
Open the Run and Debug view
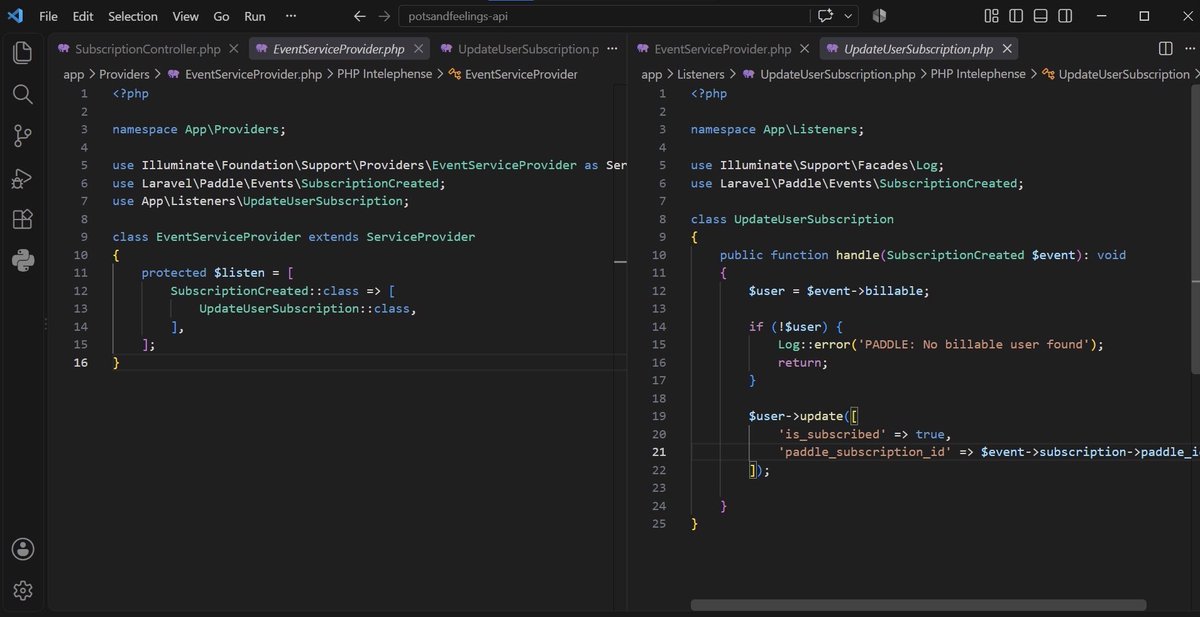[22, 178]
